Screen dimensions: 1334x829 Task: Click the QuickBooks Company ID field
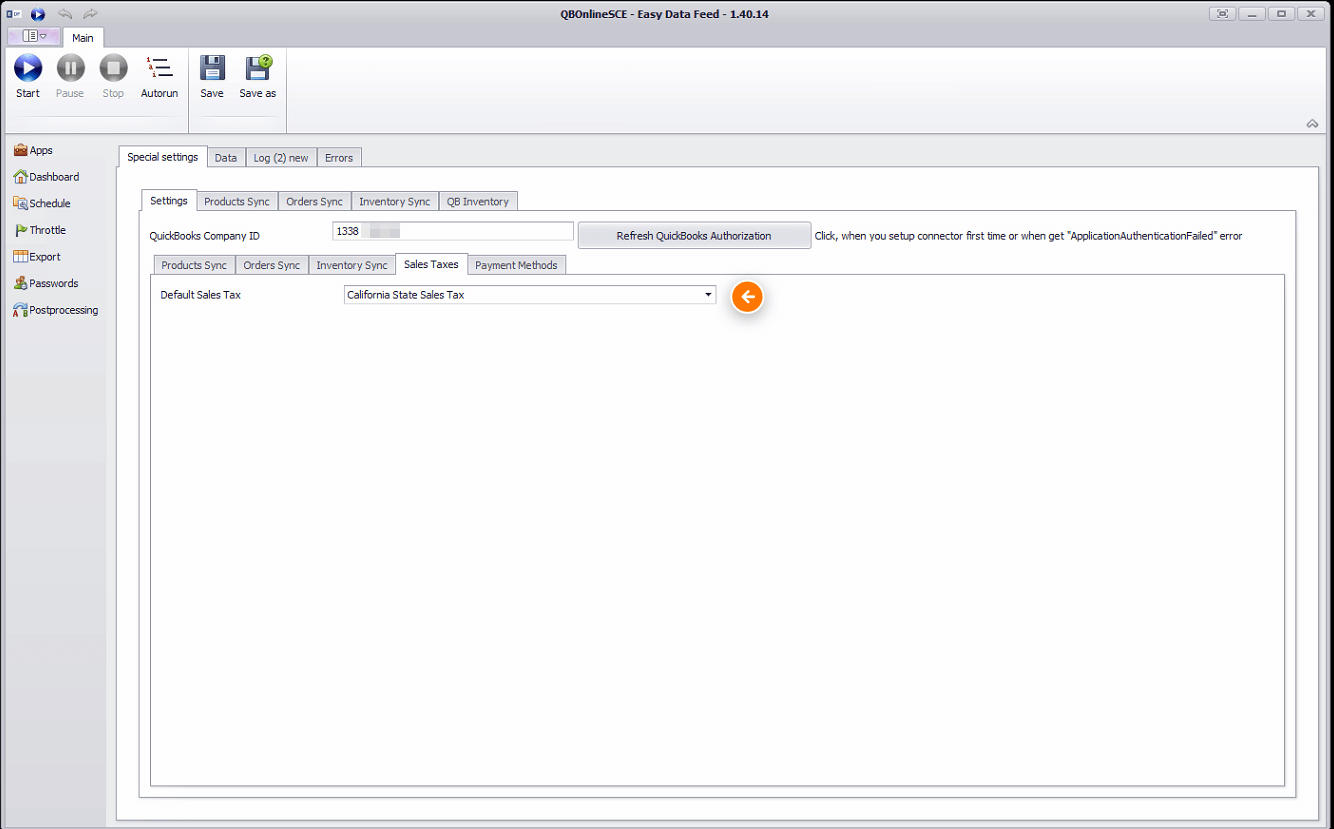(x=453, y=231)
